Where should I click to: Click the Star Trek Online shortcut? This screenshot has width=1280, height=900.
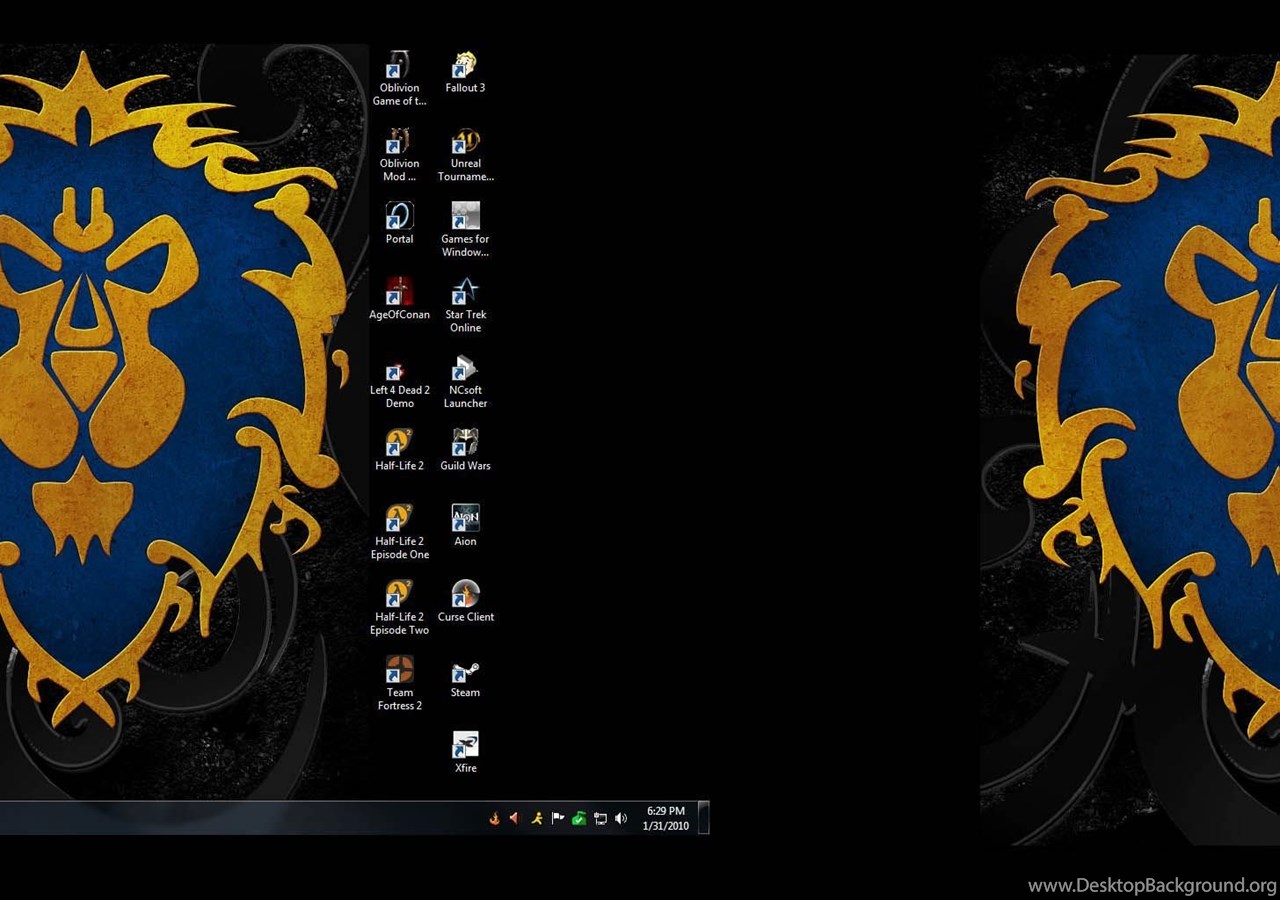coord(465,305)
